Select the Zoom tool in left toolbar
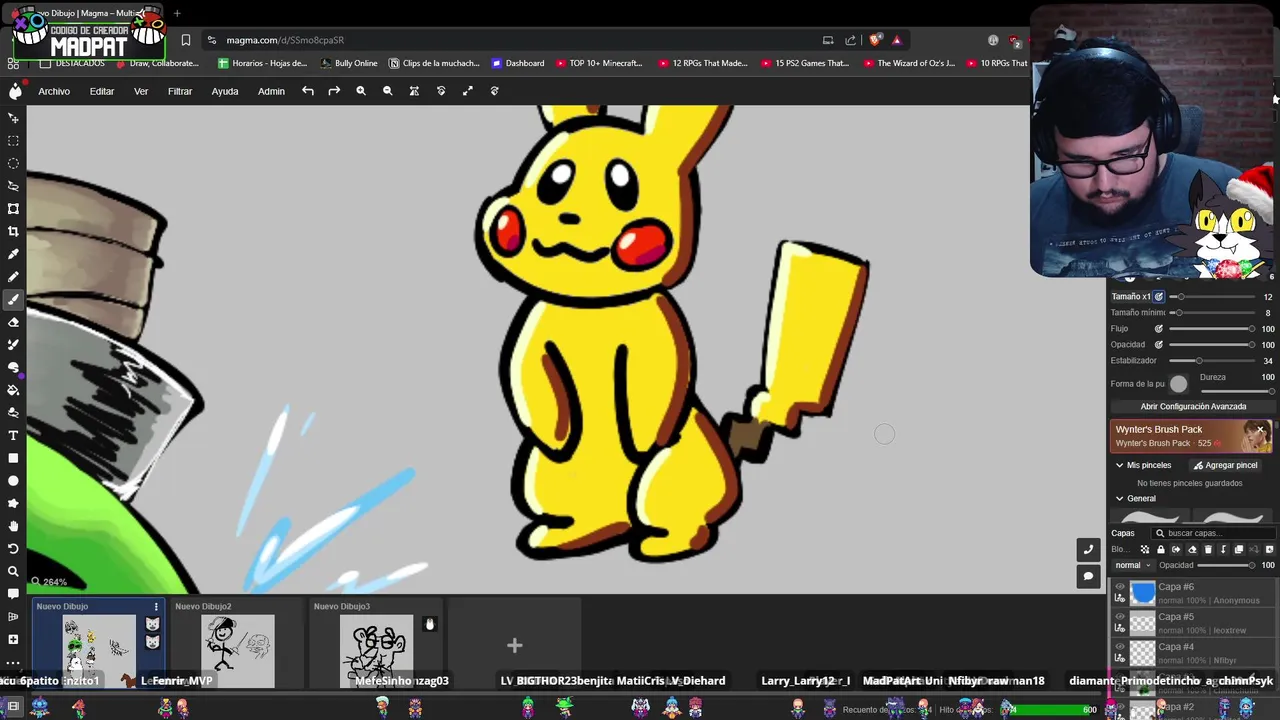The image size is (1280, 720). click(x=13, y=571)
